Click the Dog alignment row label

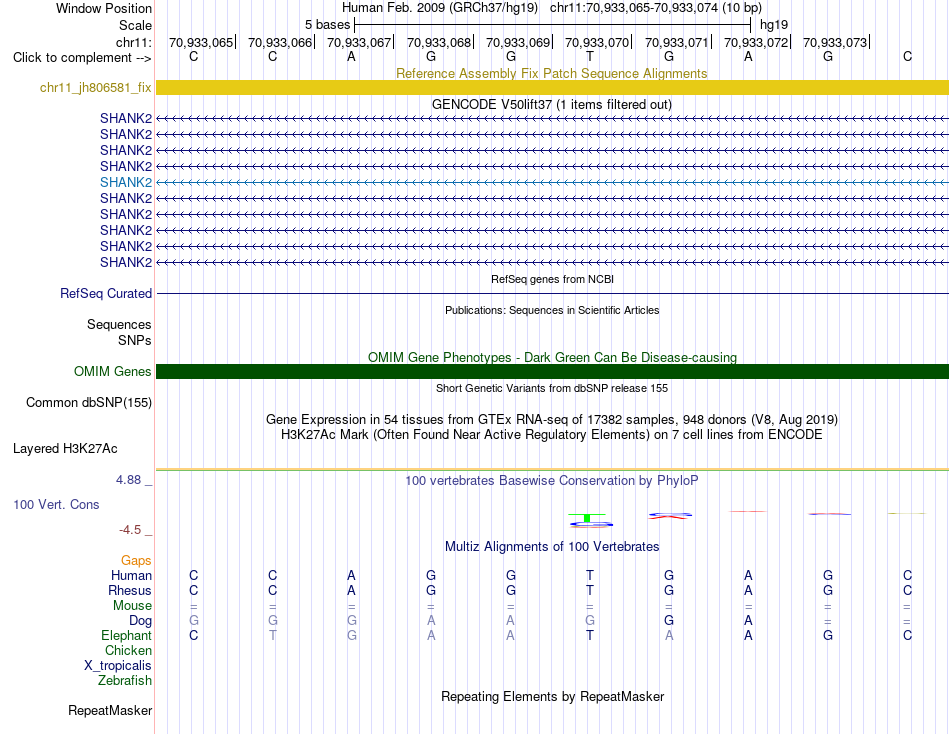click(x=140, y=621)
